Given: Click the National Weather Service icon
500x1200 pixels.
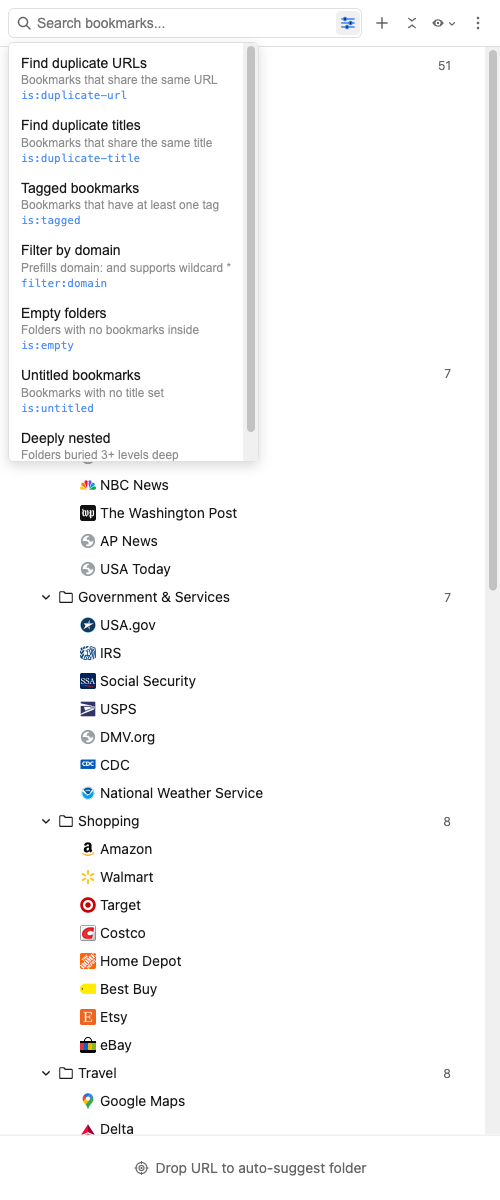Looking at the screenshot, I should coord(88,793).
